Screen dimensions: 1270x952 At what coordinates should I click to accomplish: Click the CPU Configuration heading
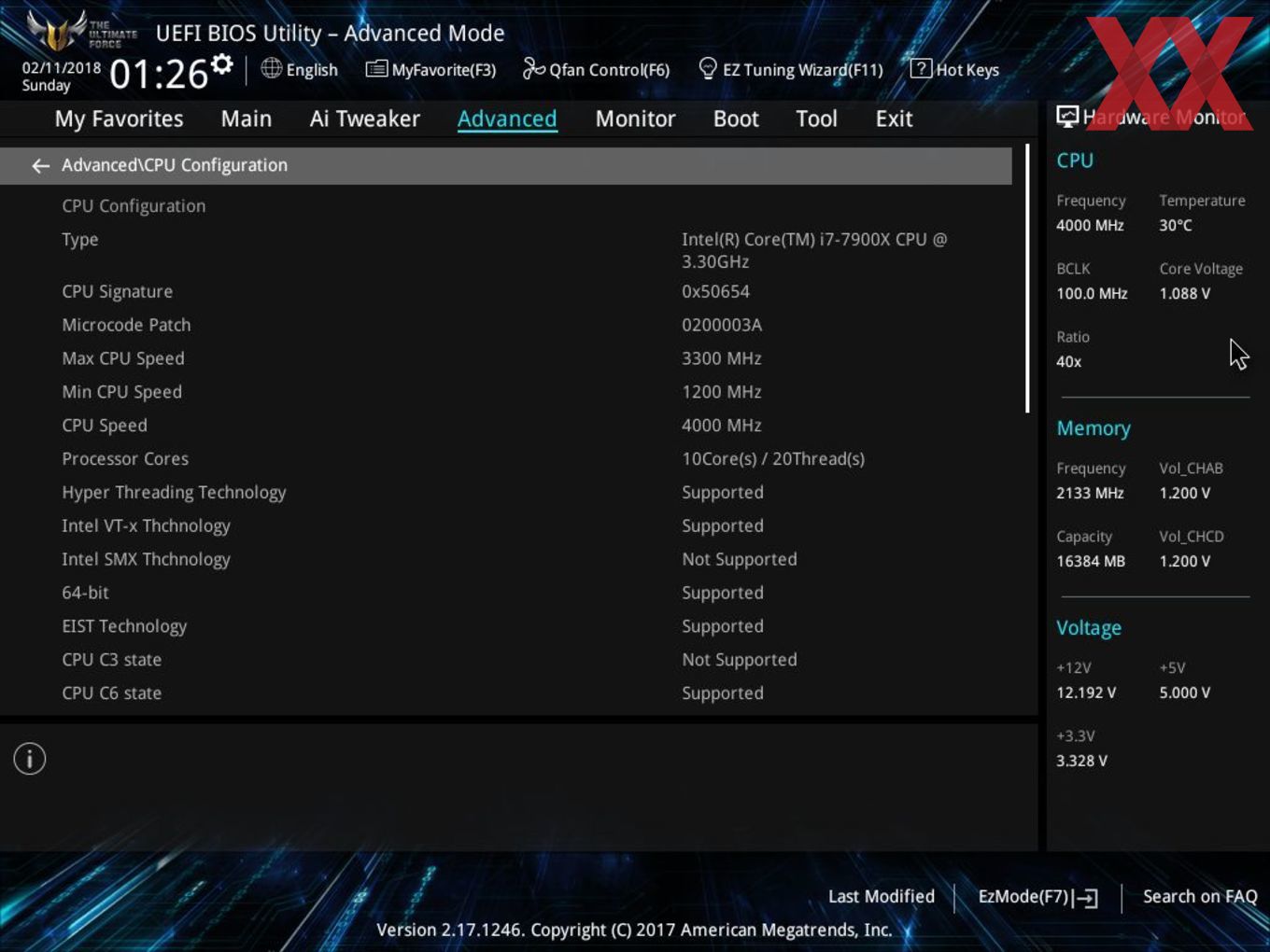click(x=134, y=206)
